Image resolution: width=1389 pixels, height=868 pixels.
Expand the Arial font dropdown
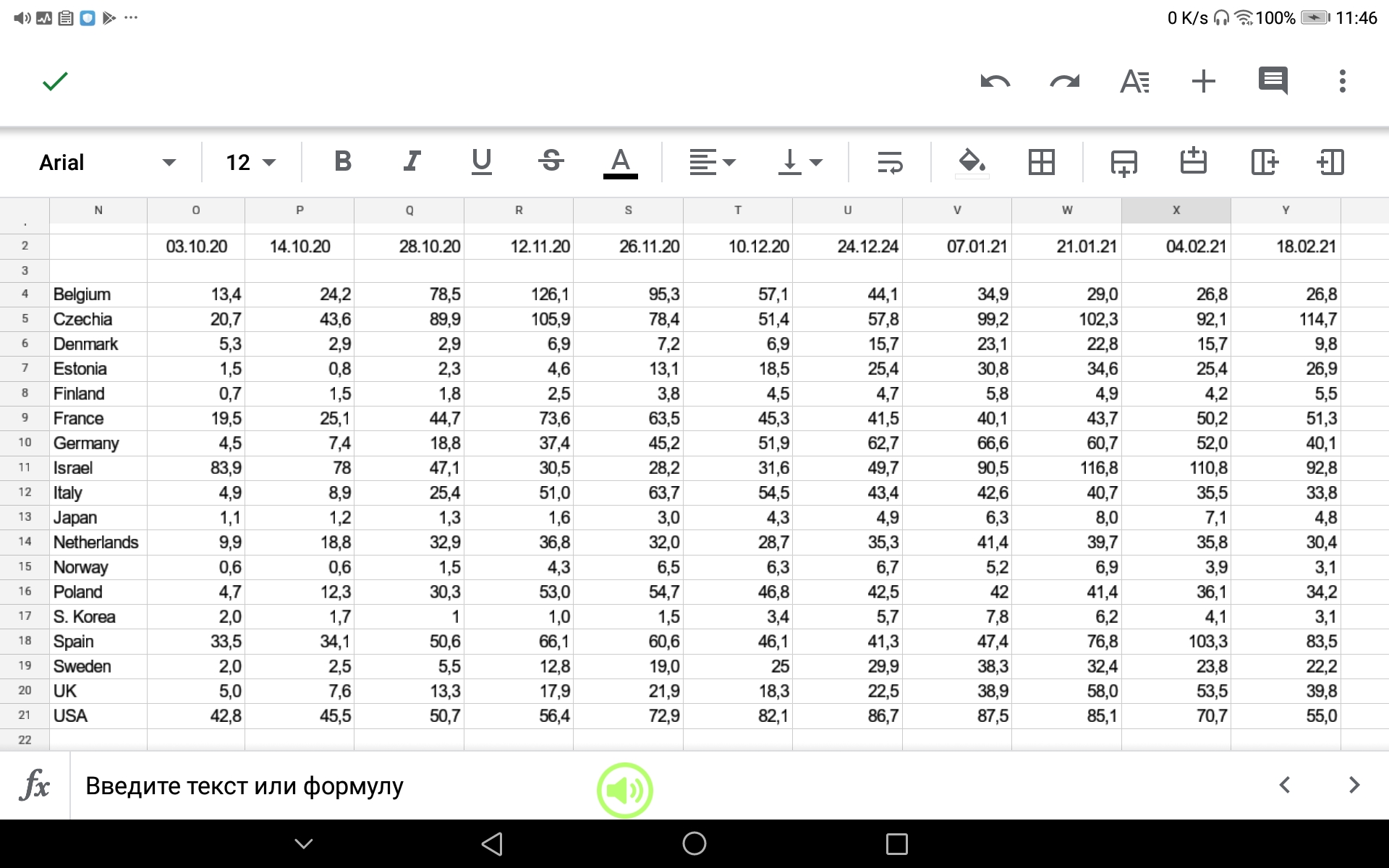(107, 162)
